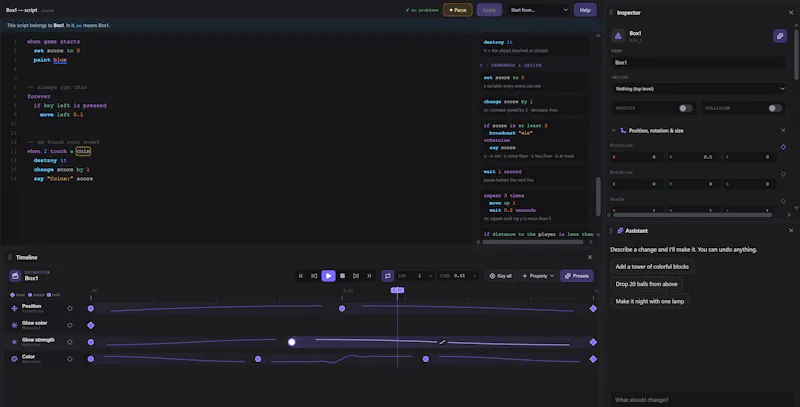The image size is (800, 407).
Task: Click 'Add a tower of colorful blocks'
Action: coord(652,267)
